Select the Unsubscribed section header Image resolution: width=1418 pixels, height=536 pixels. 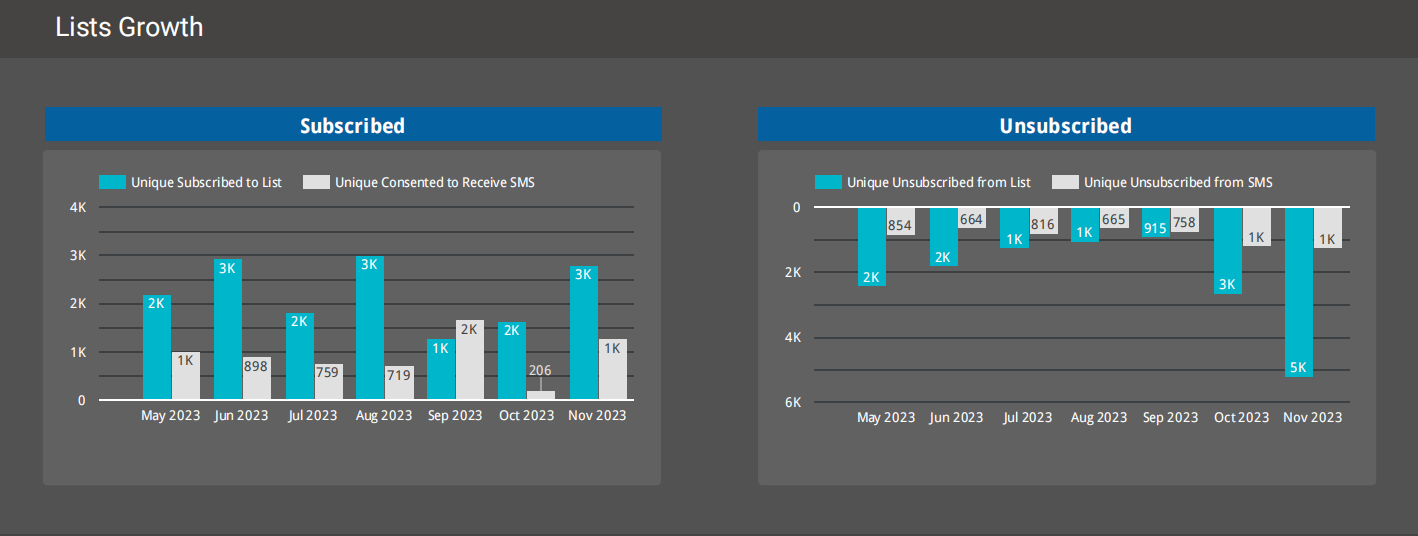(1065, 125)
